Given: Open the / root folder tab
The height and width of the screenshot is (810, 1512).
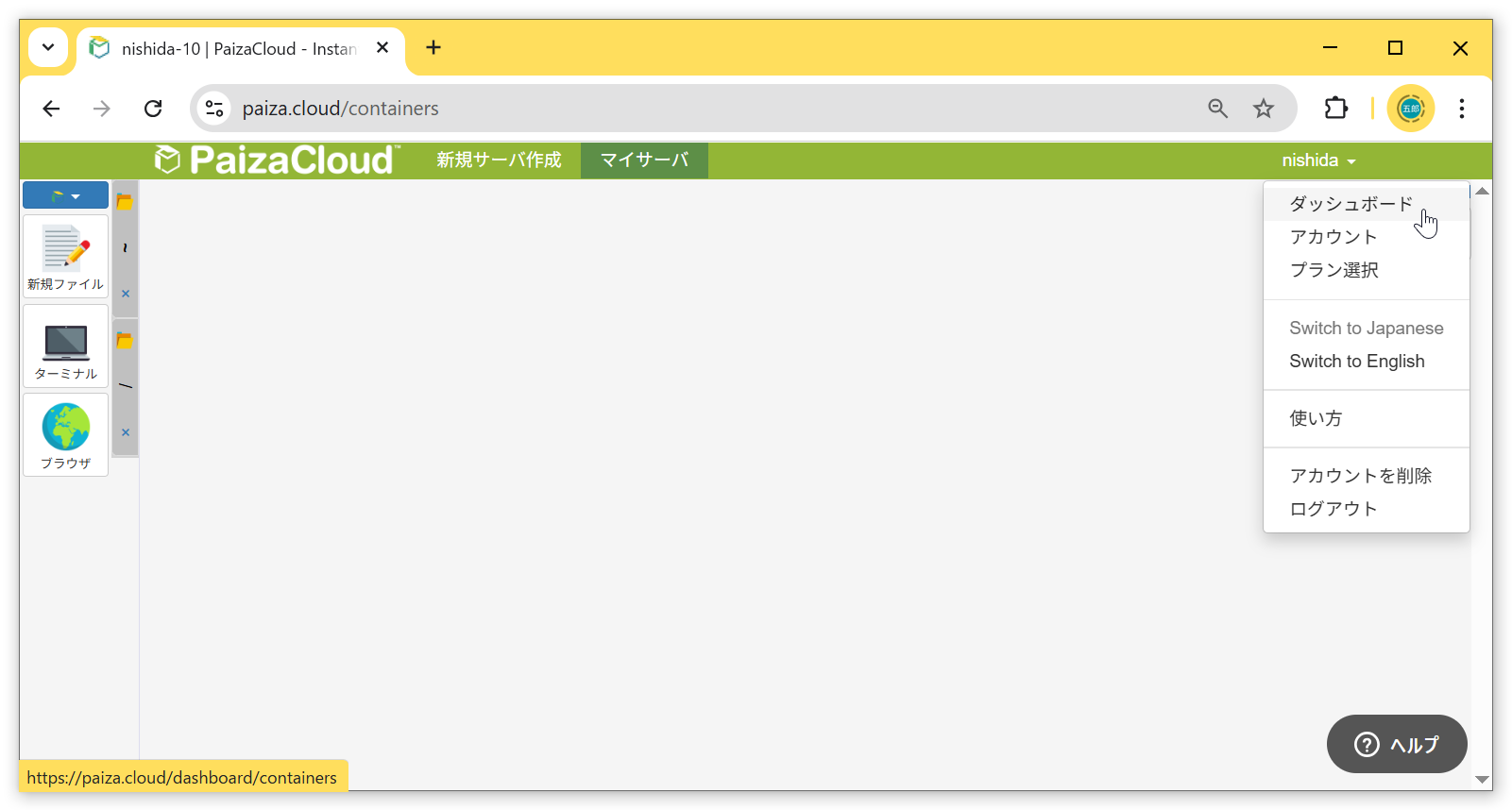Looking at the screenshot, I should (x=125, y=385).
